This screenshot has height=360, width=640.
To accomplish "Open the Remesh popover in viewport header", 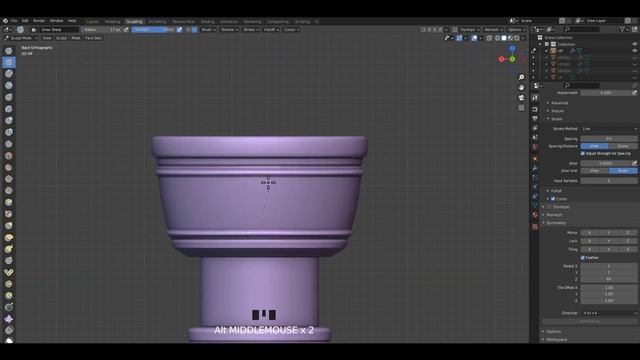I will [x=493, y=29].
